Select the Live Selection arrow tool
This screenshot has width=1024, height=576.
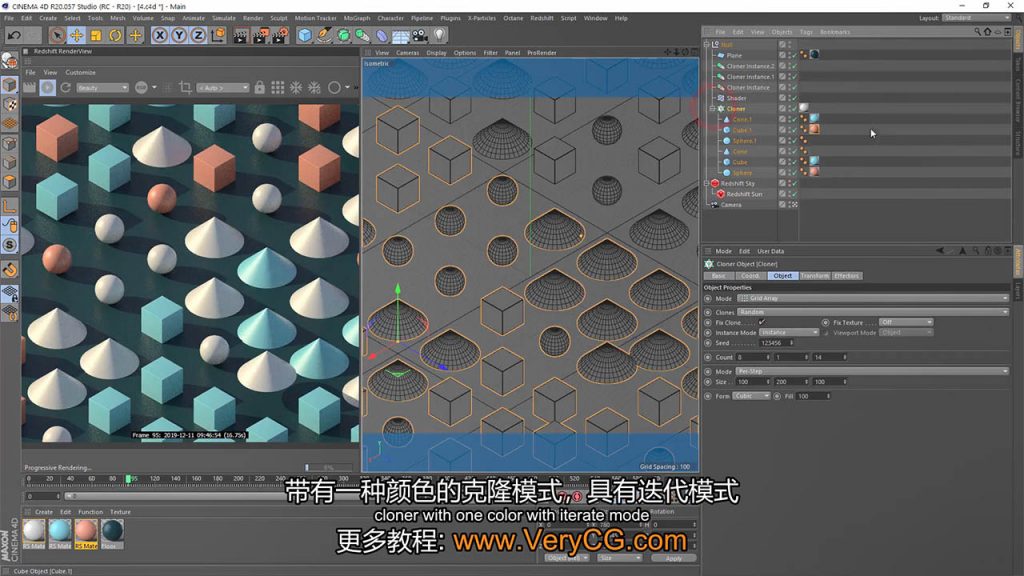pyautogui.click(x=57, y=35)
